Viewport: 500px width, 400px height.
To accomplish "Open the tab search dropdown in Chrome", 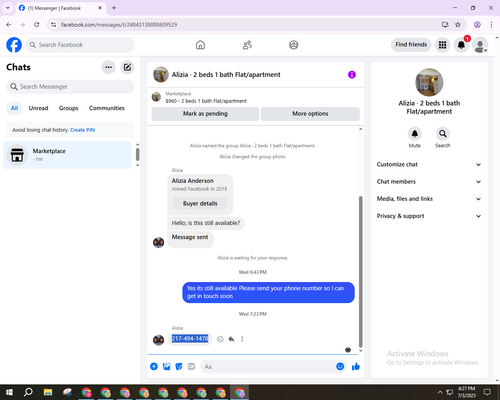I will point(8,8).
